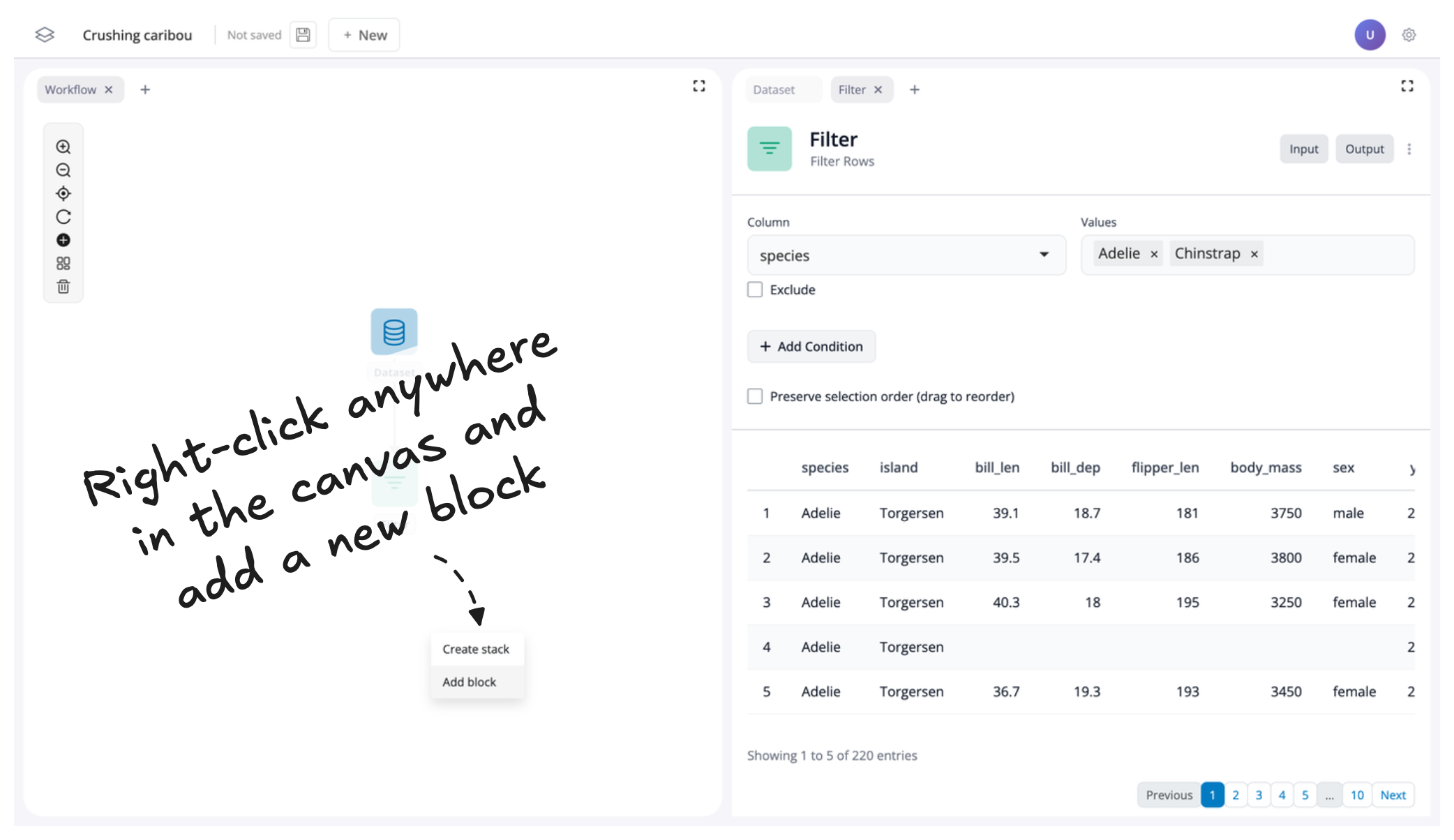Open the settings gear icon

coord(1409,35)
